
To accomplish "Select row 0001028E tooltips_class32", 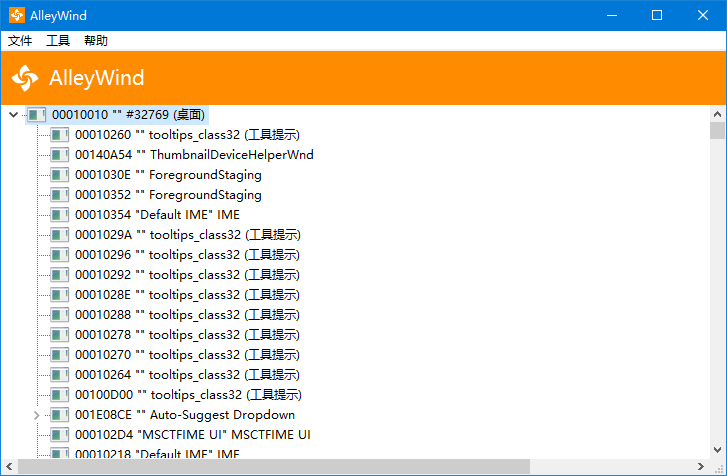I will pos(187,294).
